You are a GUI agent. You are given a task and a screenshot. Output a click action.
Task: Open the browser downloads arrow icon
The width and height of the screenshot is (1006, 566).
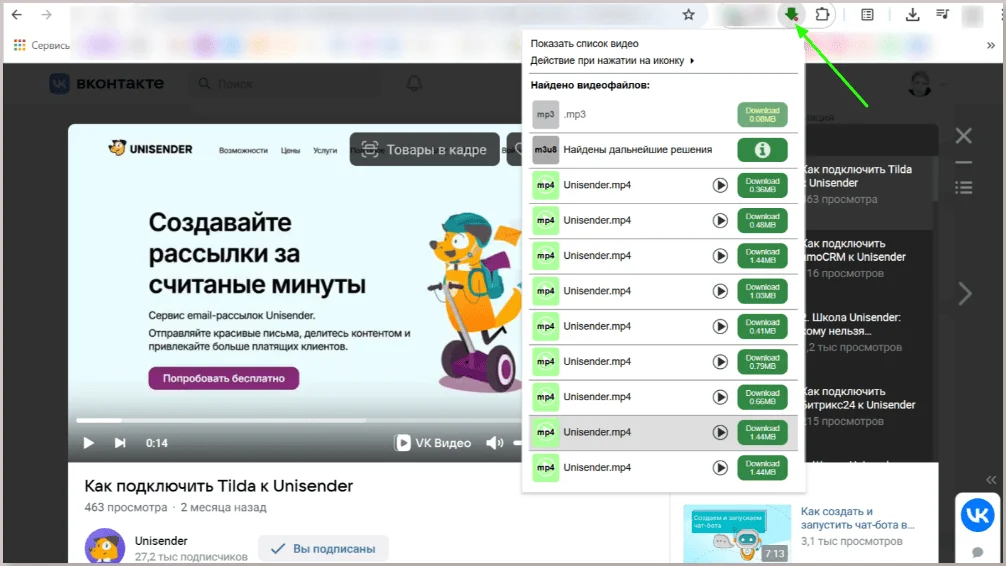tap(912, 15)
